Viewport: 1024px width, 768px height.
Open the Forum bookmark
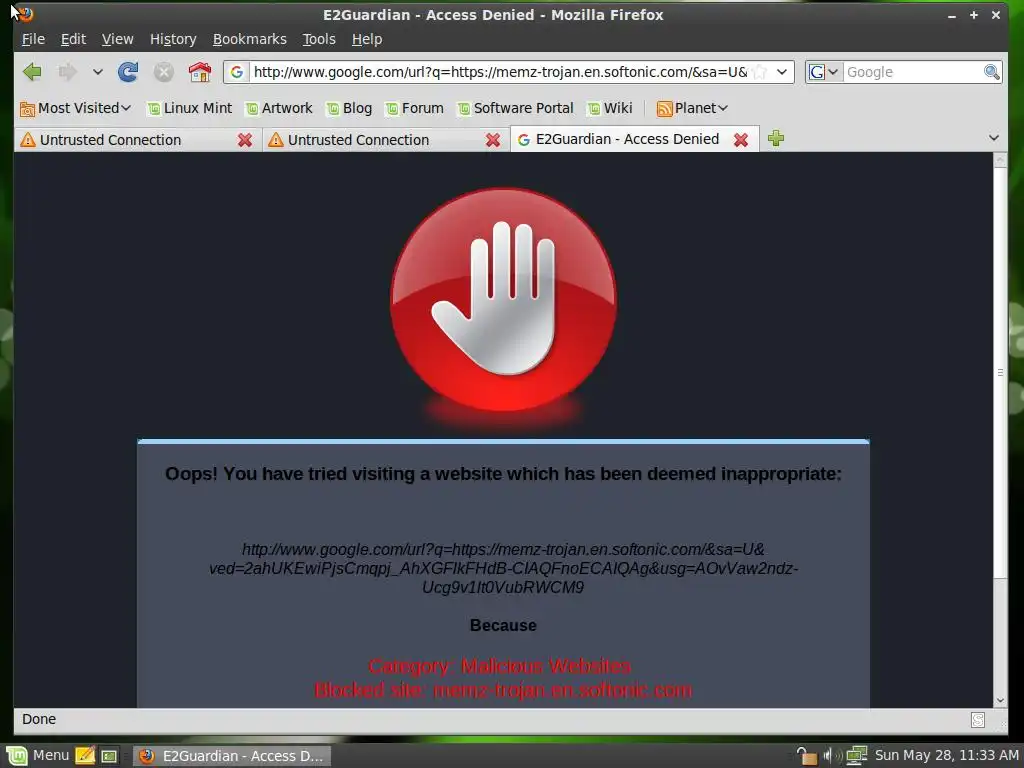tap(415, 108)
